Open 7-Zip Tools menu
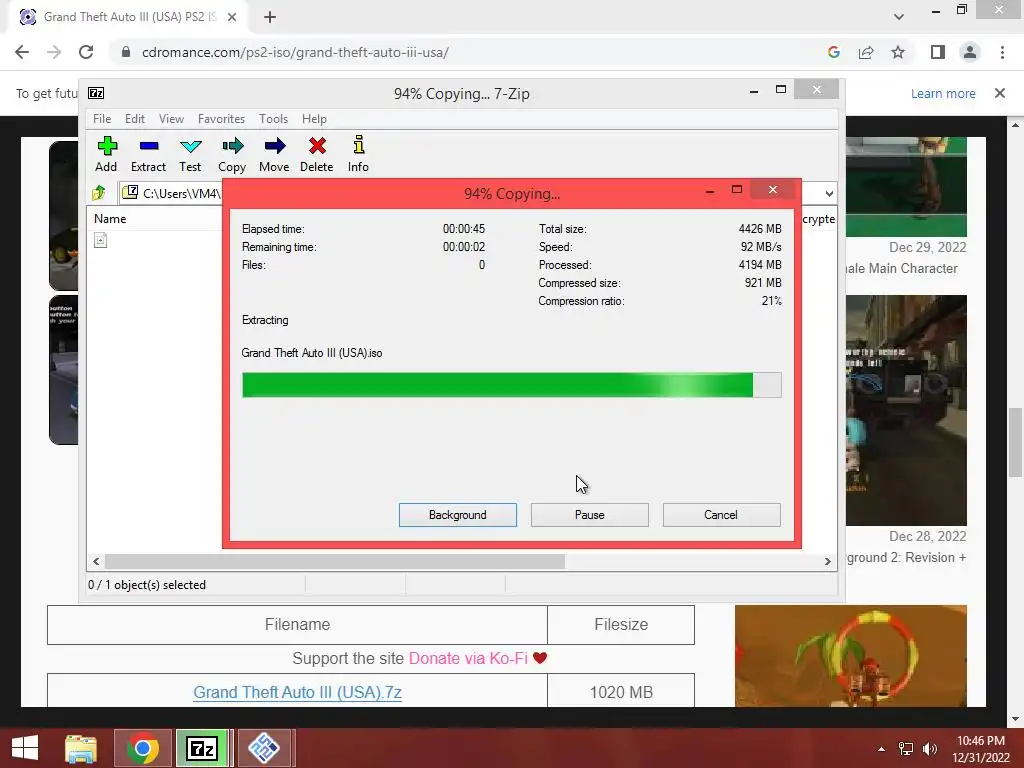 coord(273,119)
